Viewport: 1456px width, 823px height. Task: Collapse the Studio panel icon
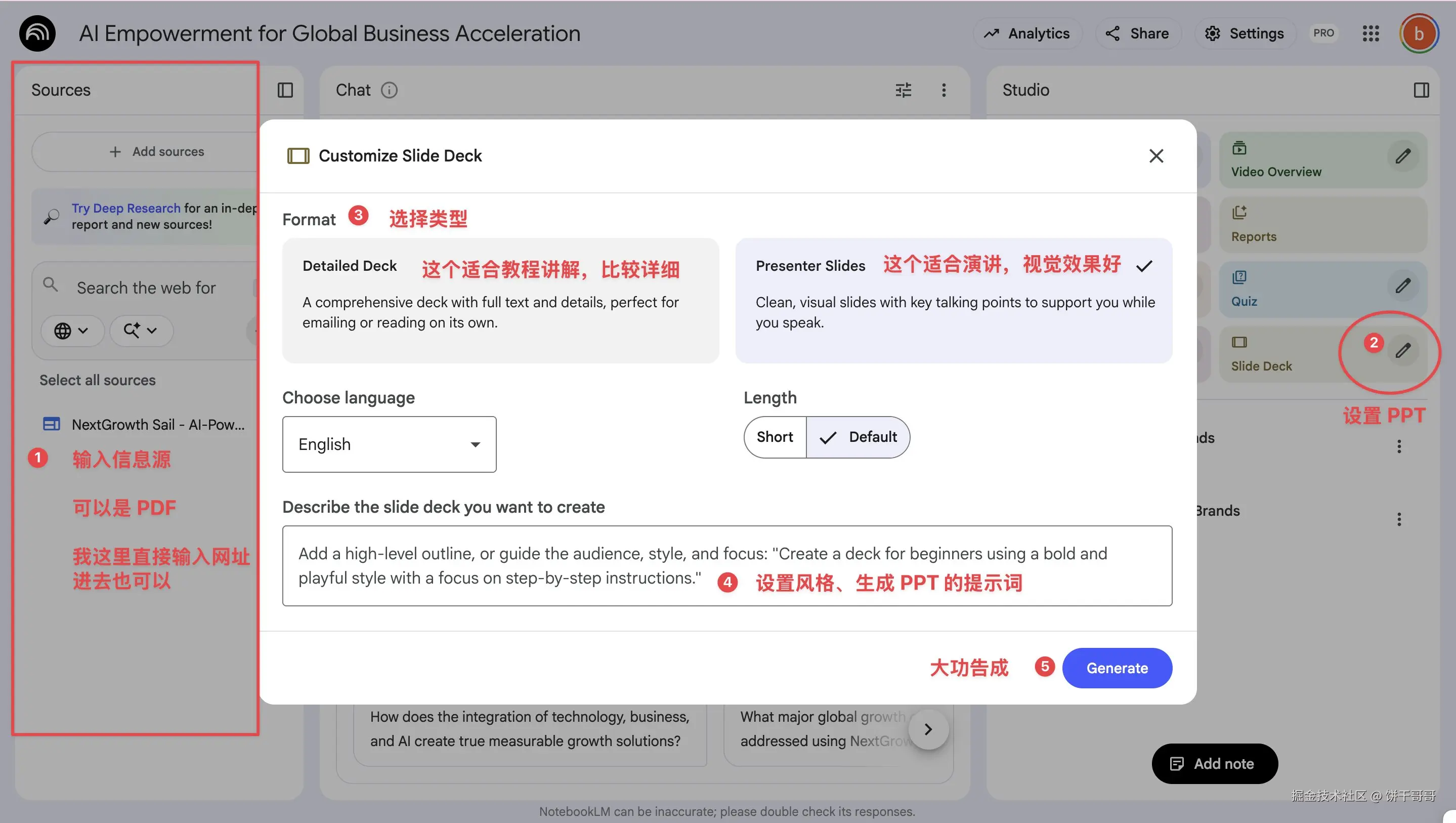(1421, 91)
